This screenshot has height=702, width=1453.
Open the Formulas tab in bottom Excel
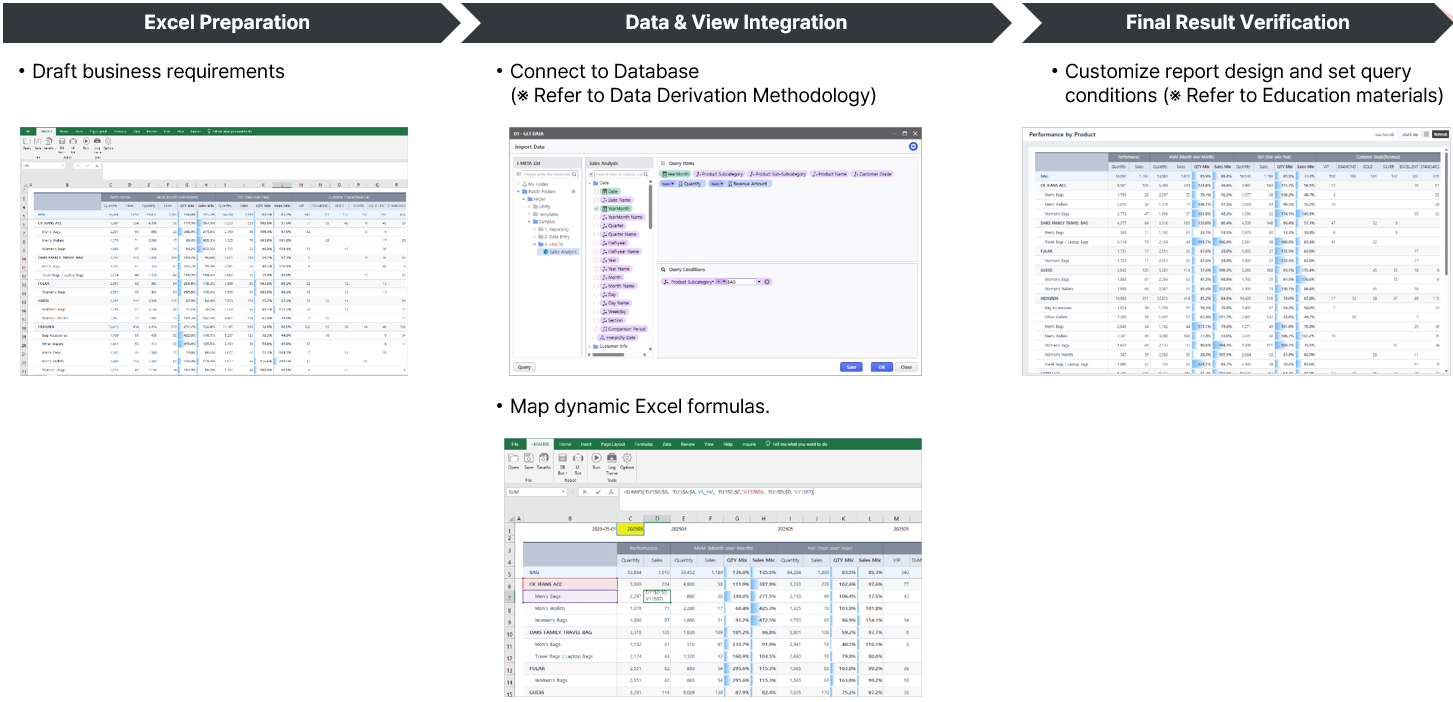click(x=644, y=444)
